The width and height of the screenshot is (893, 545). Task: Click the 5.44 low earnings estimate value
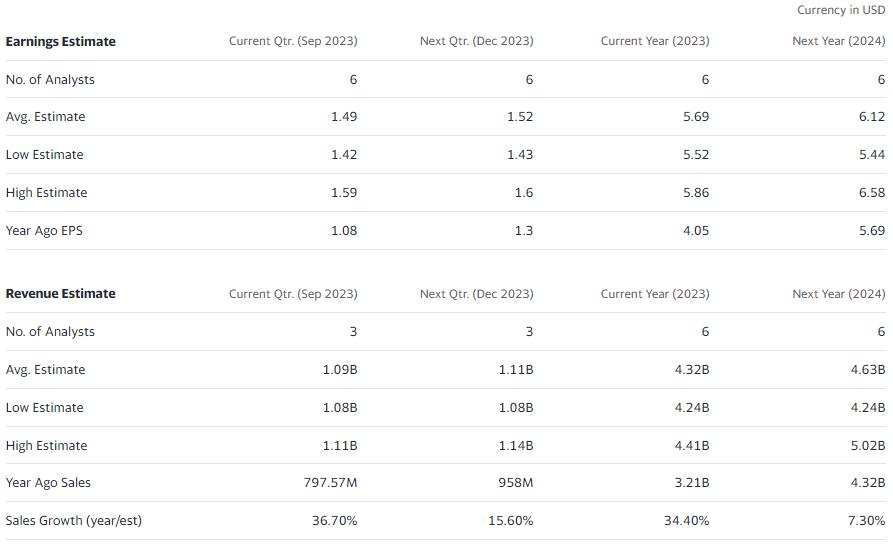tap(871, 154)
